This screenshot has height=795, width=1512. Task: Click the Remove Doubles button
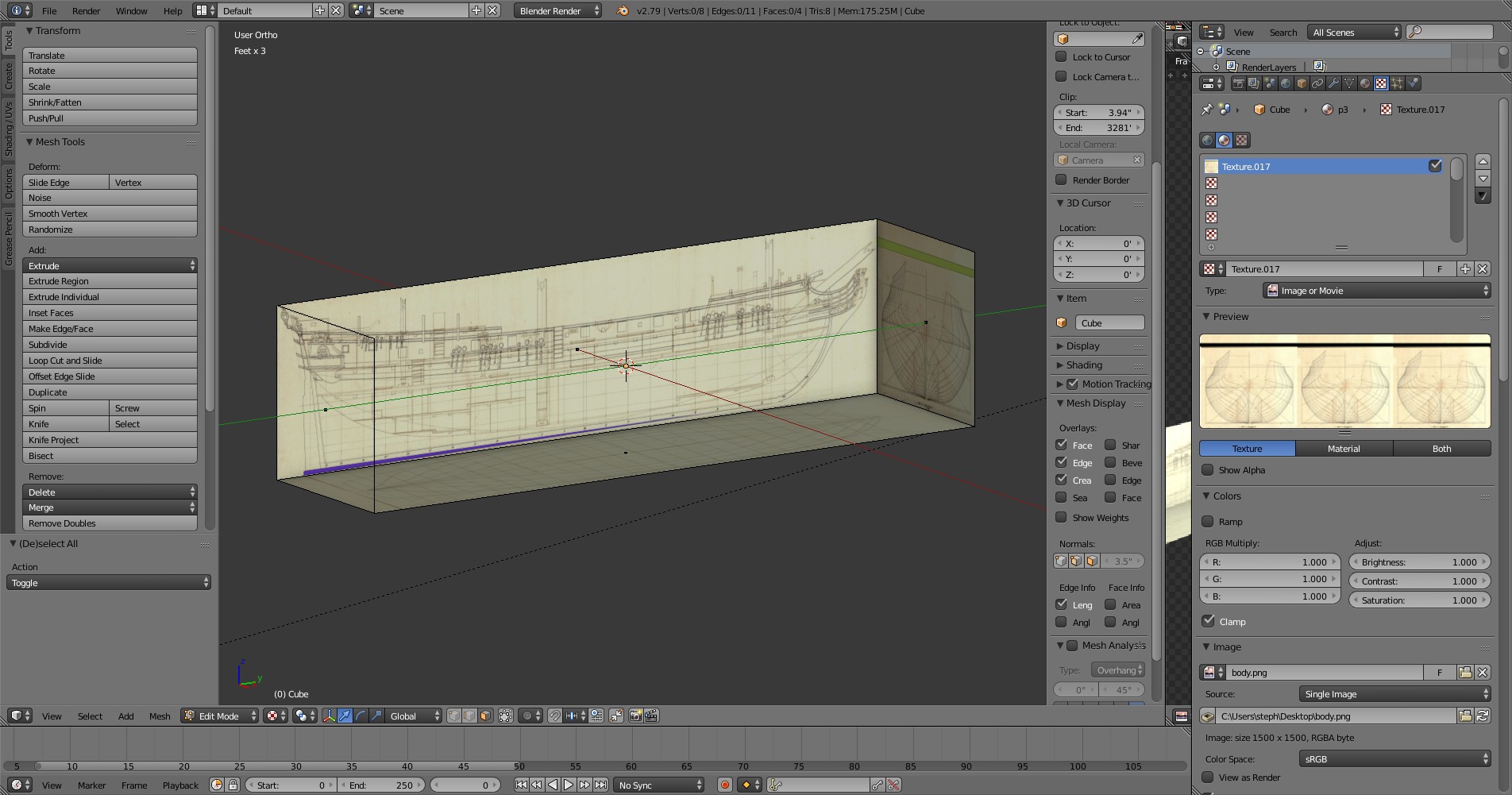click(x=110, y=523)
